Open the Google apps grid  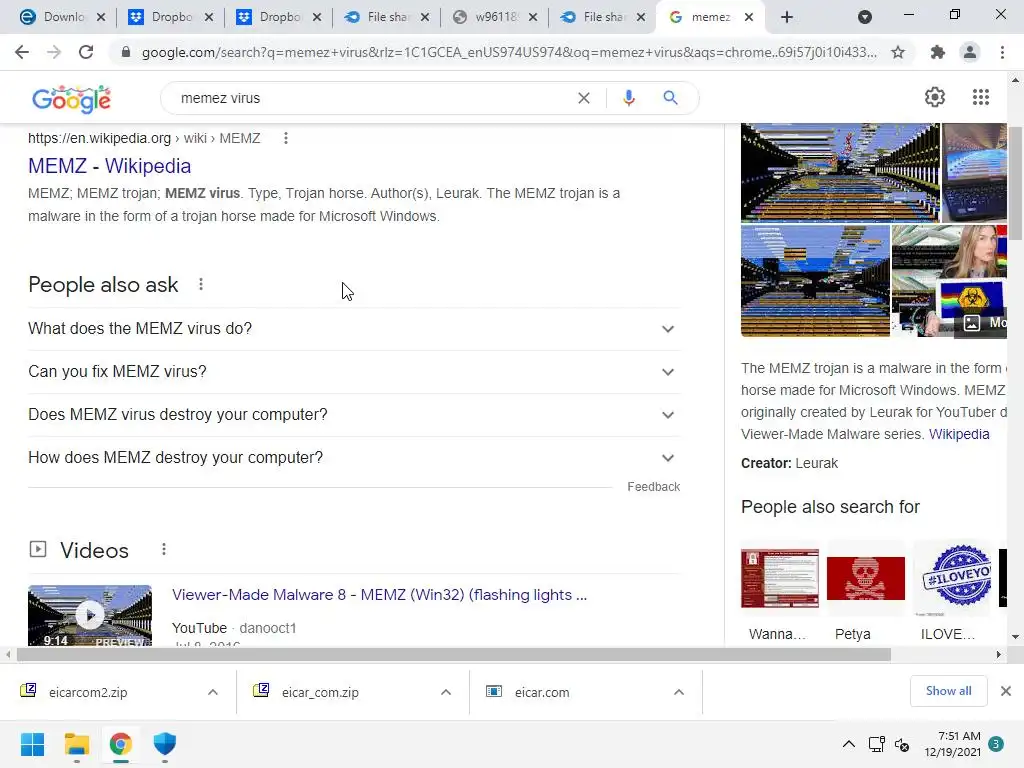[980, 97]
